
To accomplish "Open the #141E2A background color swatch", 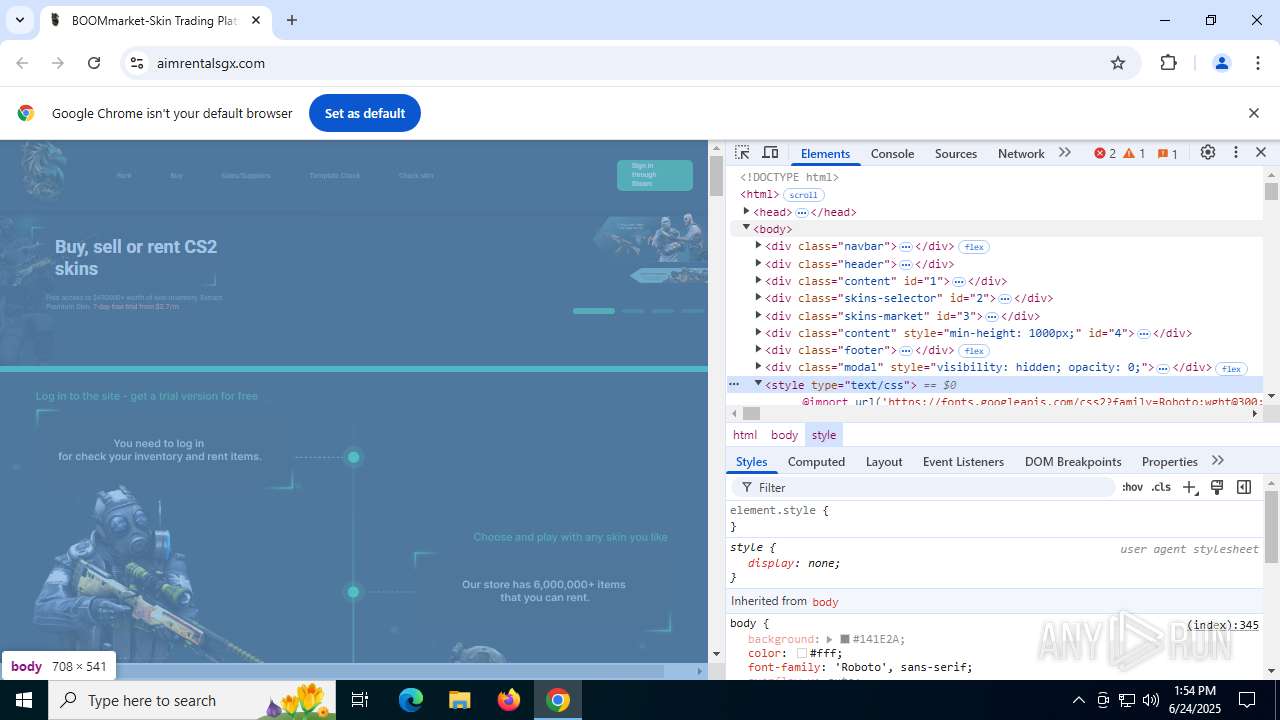I will click(x=845, y=639).
